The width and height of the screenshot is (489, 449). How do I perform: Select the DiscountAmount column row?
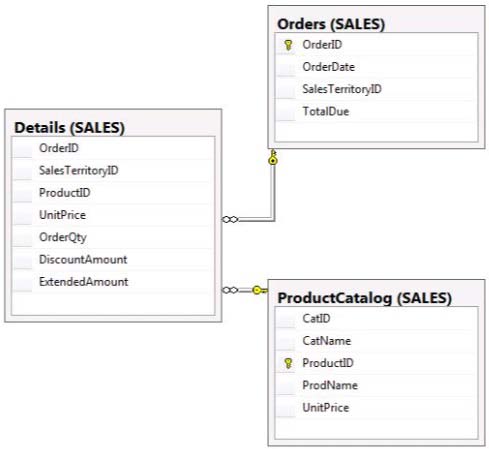click(113, 259)
